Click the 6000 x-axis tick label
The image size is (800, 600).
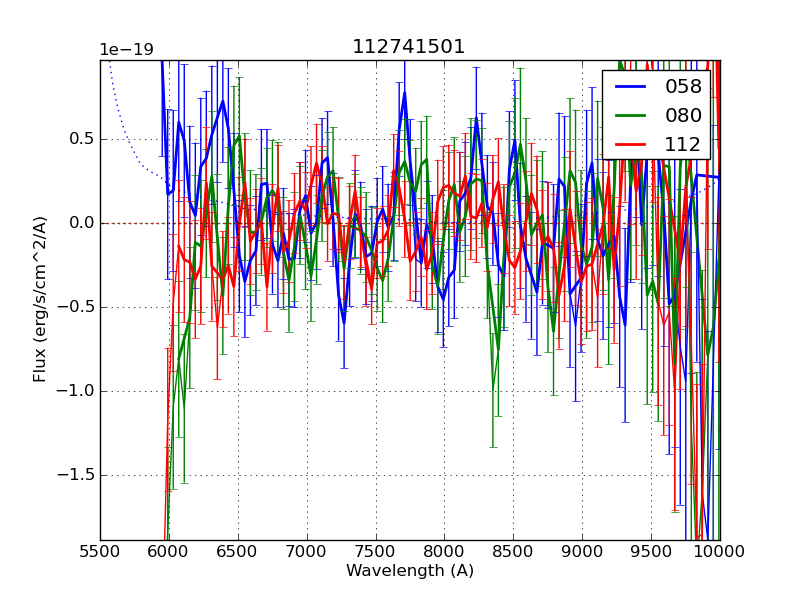(169, 552)
